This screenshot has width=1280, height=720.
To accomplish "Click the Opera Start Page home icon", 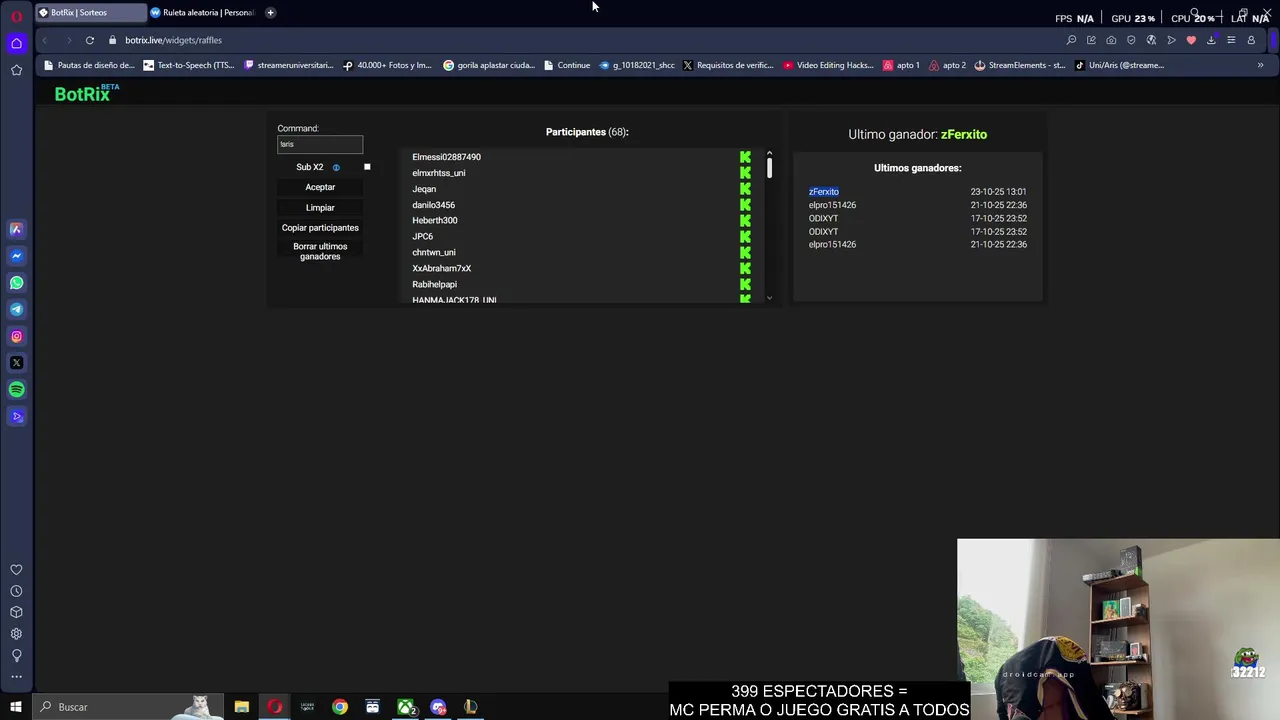I will point(16,43).
